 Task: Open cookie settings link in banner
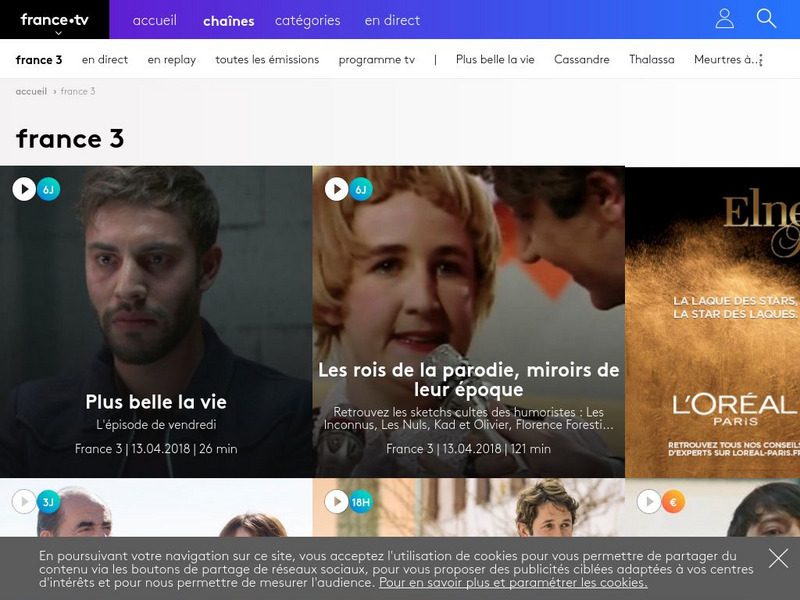513,583
